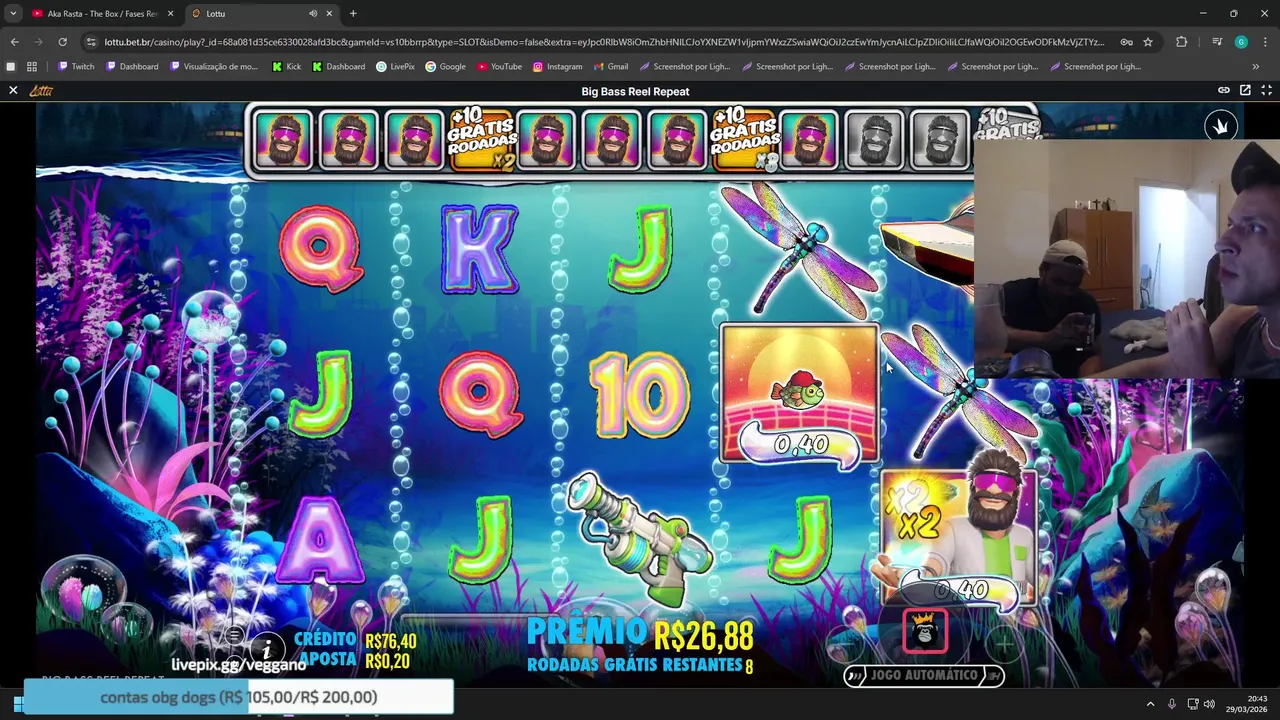Image resolution: width=1280 pixels, height=720 pixels.
Task: Click the circled arrow icon above the webcam
Action: point(1220,125)
